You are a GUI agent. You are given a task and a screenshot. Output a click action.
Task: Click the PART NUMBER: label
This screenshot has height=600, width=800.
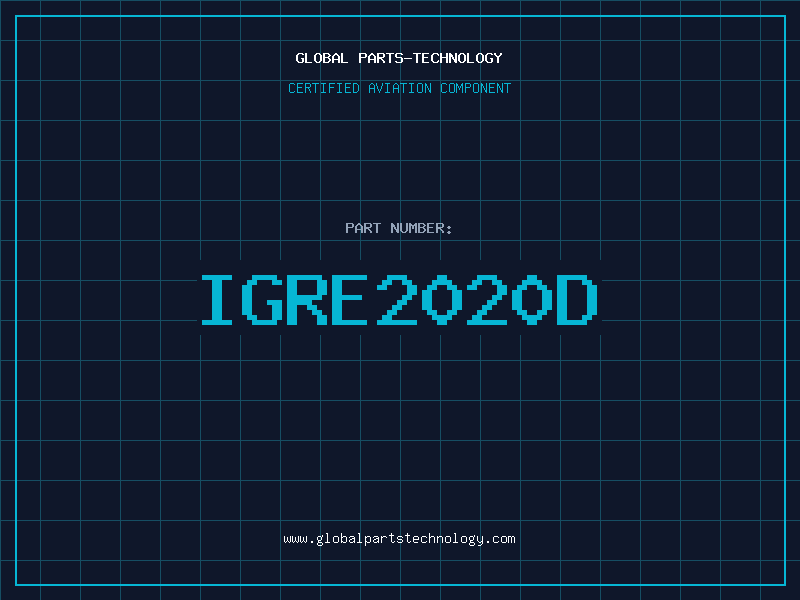399,228
